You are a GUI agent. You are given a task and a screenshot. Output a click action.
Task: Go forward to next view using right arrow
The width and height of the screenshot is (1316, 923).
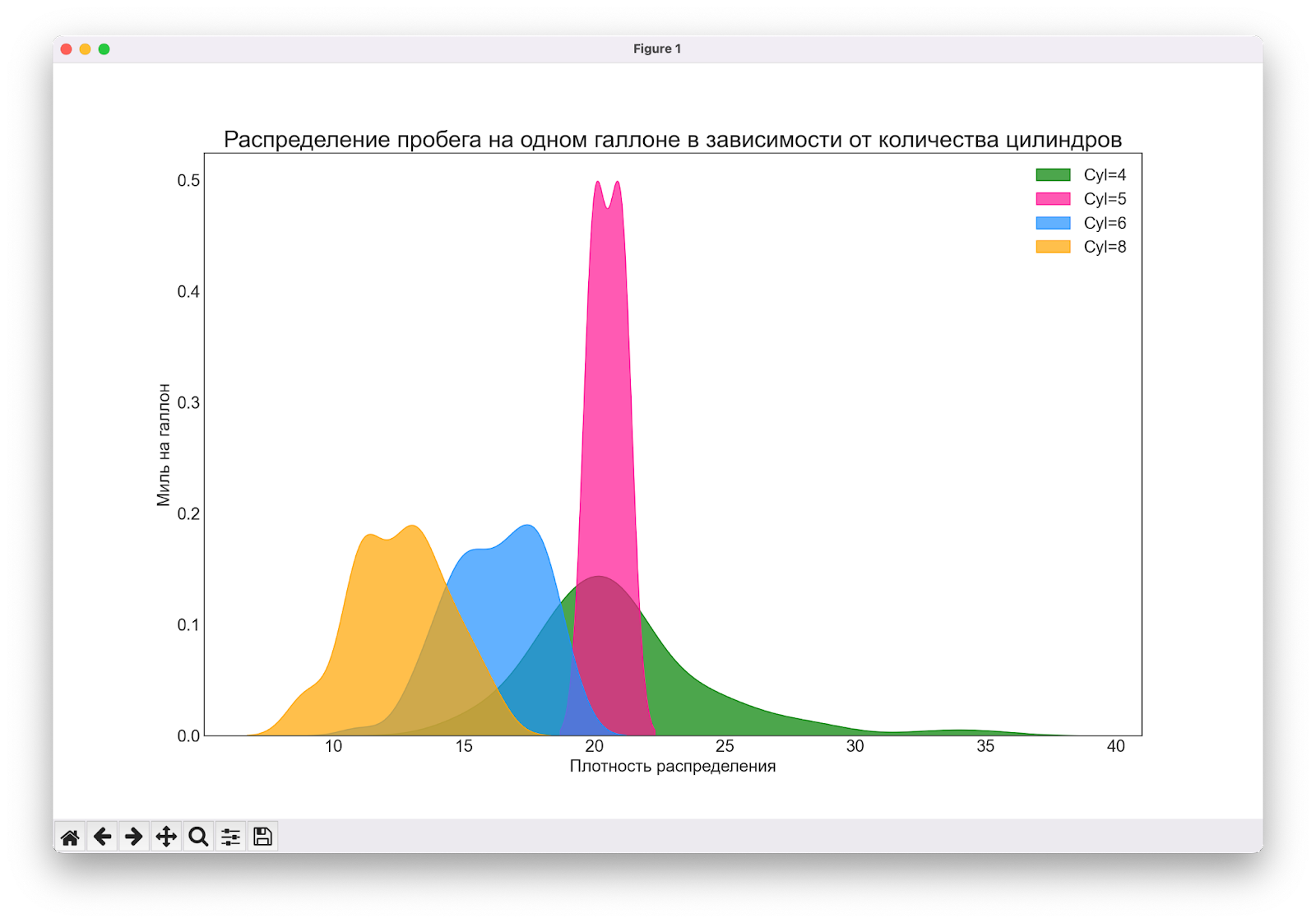[x=134, y=837]
